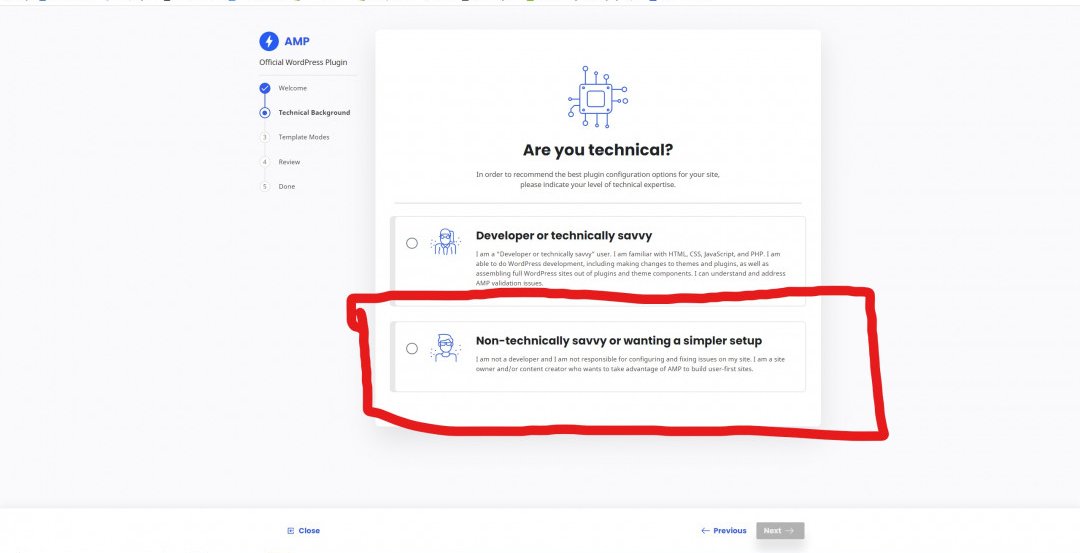Select the Non-technically savvy radio button
Viewport: 1080px width, 553px height.
pos(412,348)
